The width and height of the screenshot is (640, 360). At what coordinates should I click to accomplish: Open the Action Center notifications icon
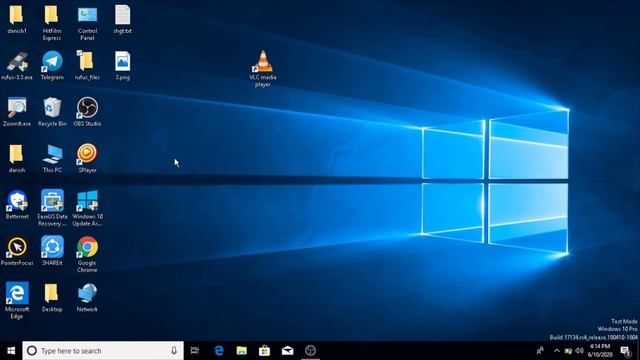626,351
